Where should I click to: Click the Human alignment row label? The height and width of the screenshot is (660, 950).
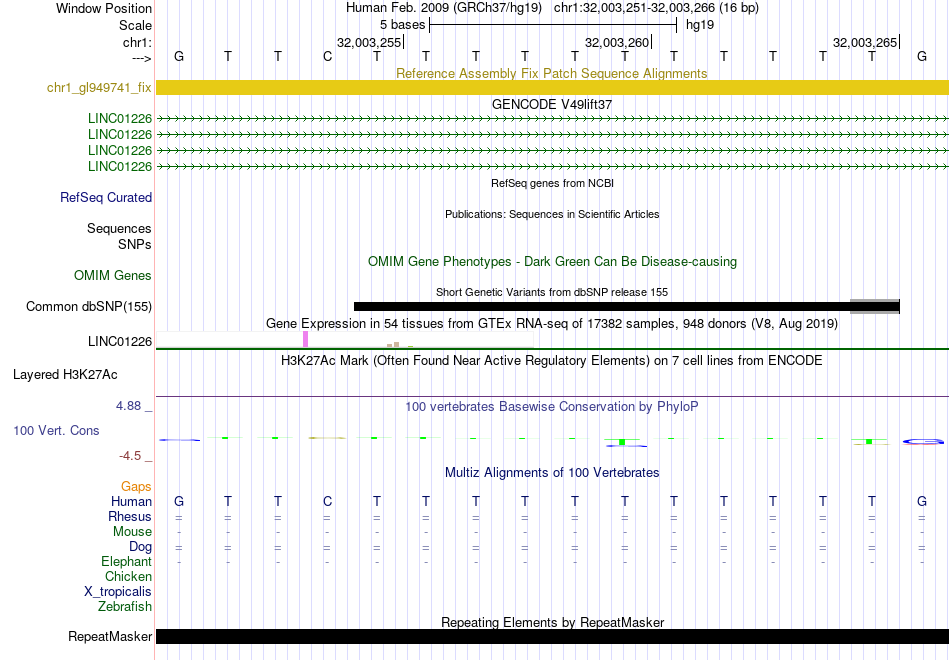131,502
